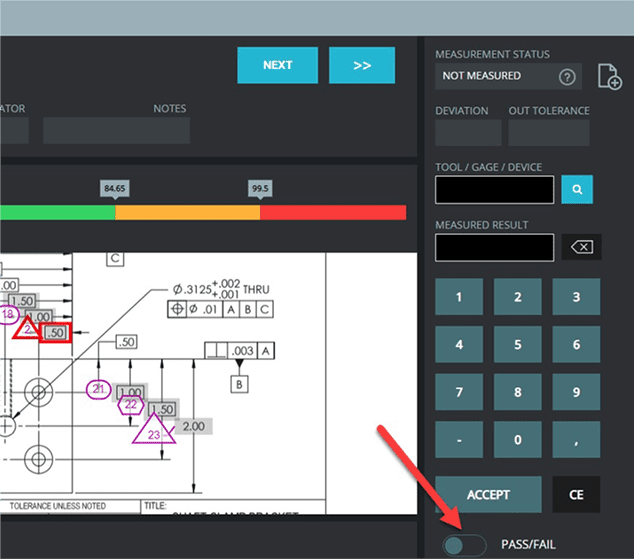The width and height of the screenshot is (634, 559).
Task: Tap keypad digit 7
Action: (x=459, y=392)
